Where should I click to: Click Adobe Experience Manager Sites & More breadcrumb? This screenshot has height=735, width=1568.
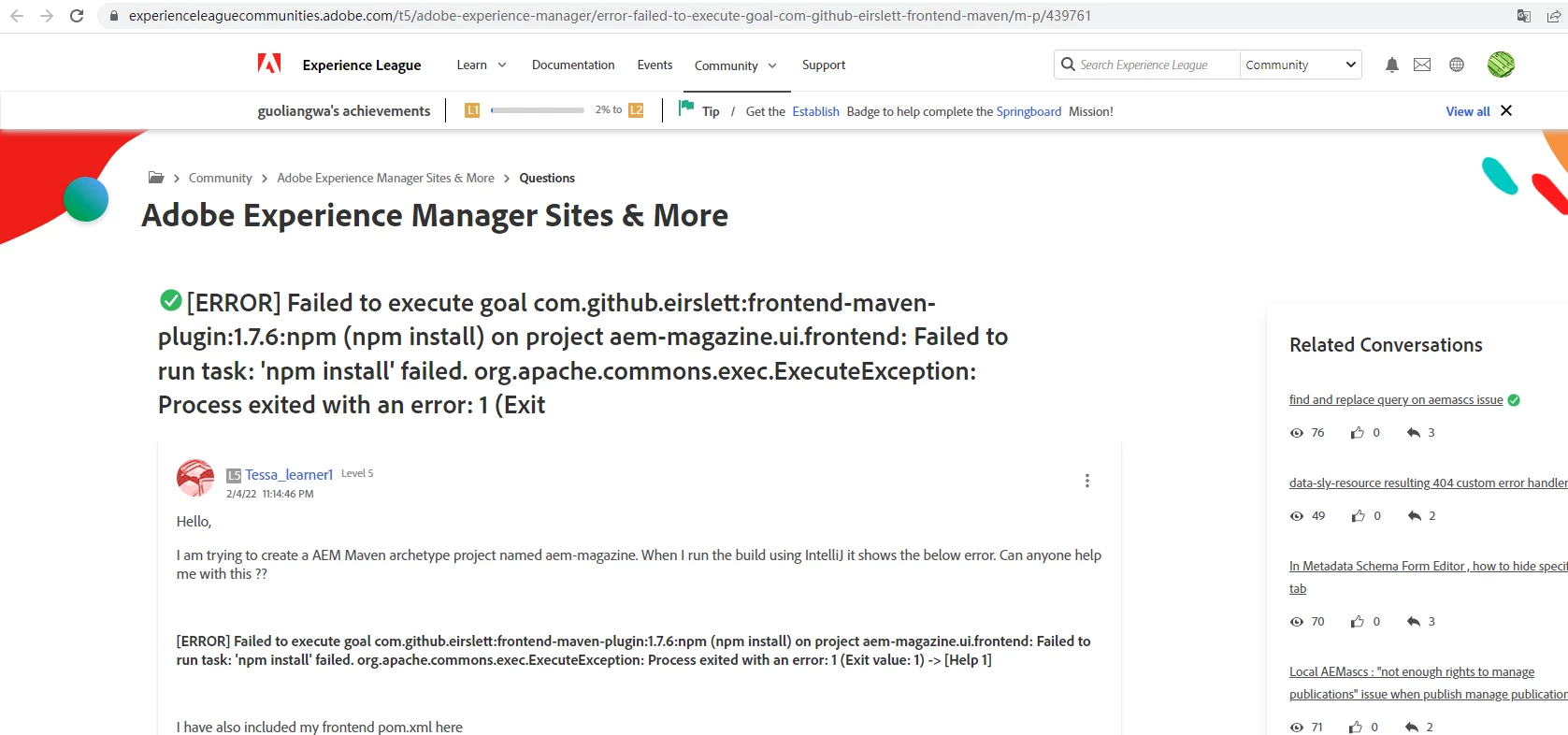point(385,178)
